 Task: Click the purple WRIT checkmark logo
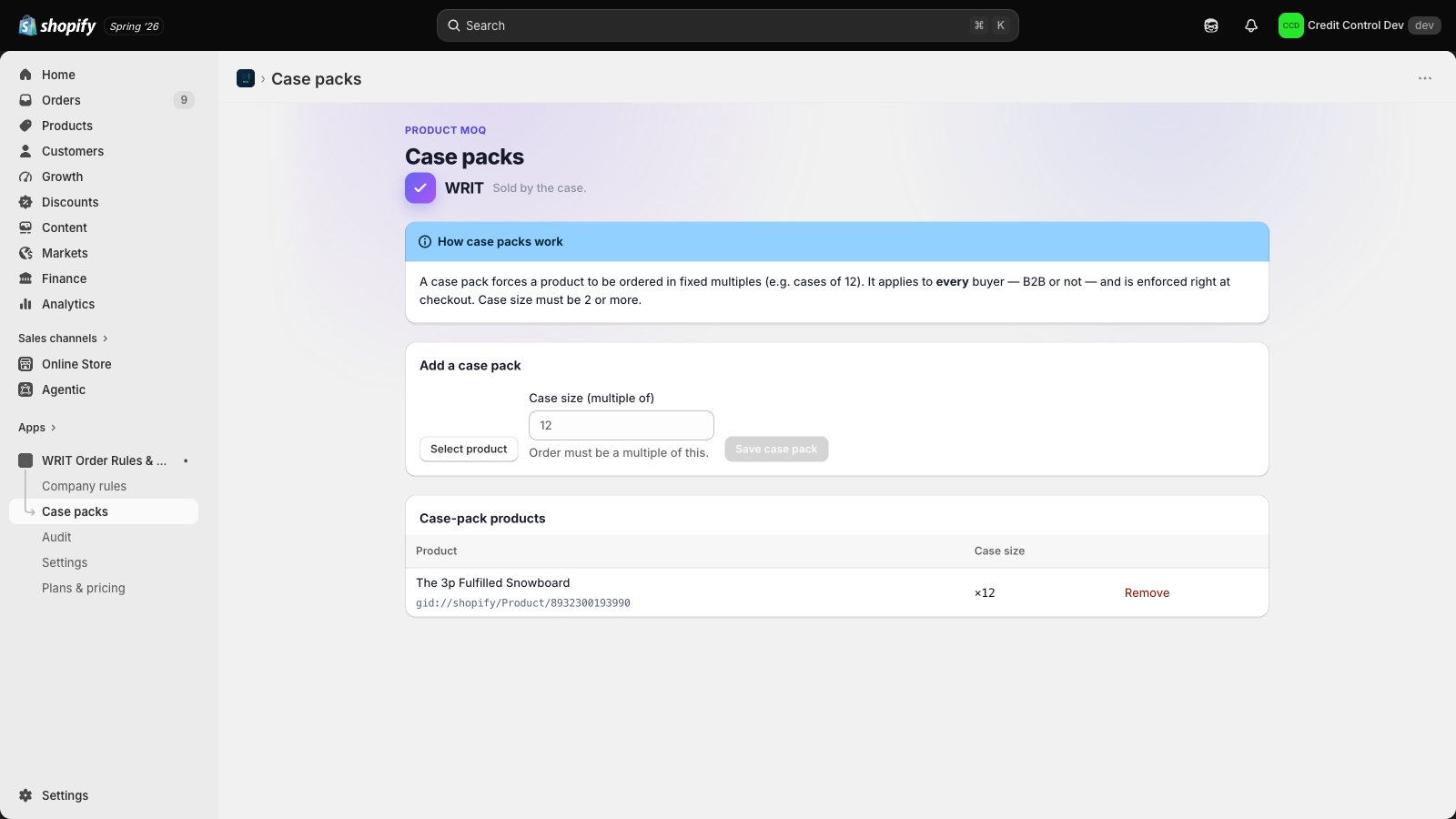coord(420,187)
